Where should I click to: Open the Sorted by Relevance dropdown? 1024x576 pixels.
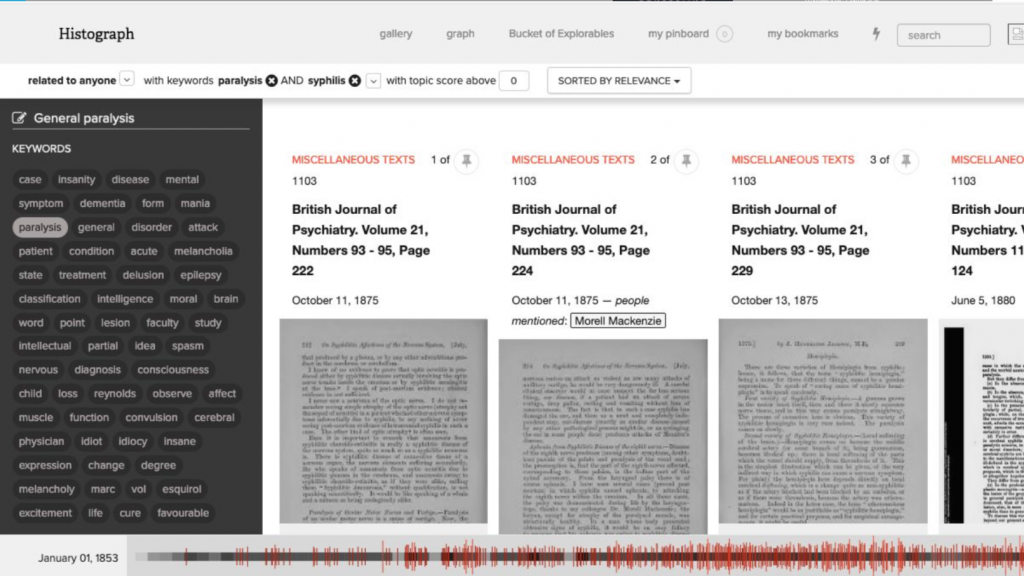point(618,81)
